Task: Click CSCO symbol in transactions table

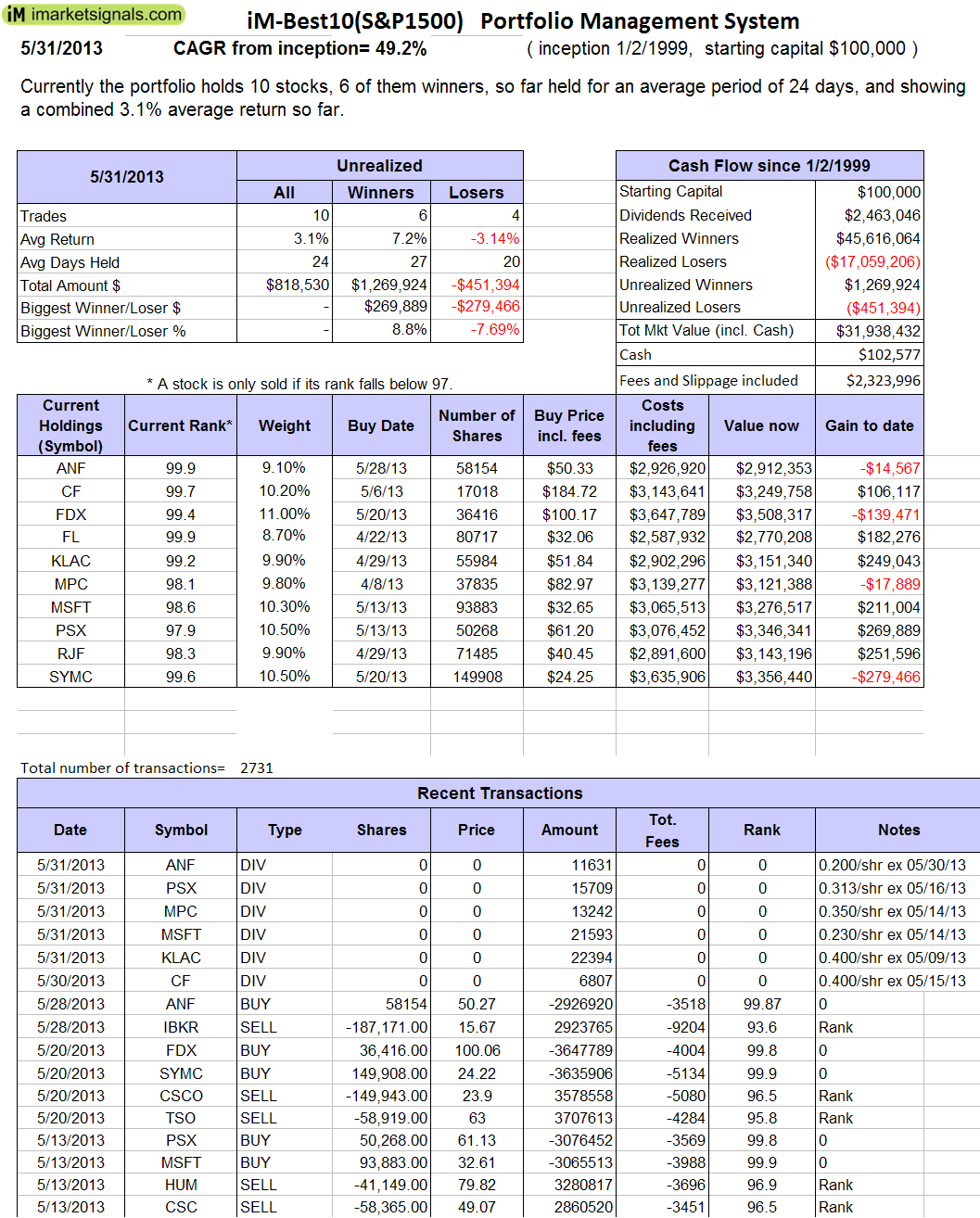Action: pyautogui.click(x=181, y=1096)
